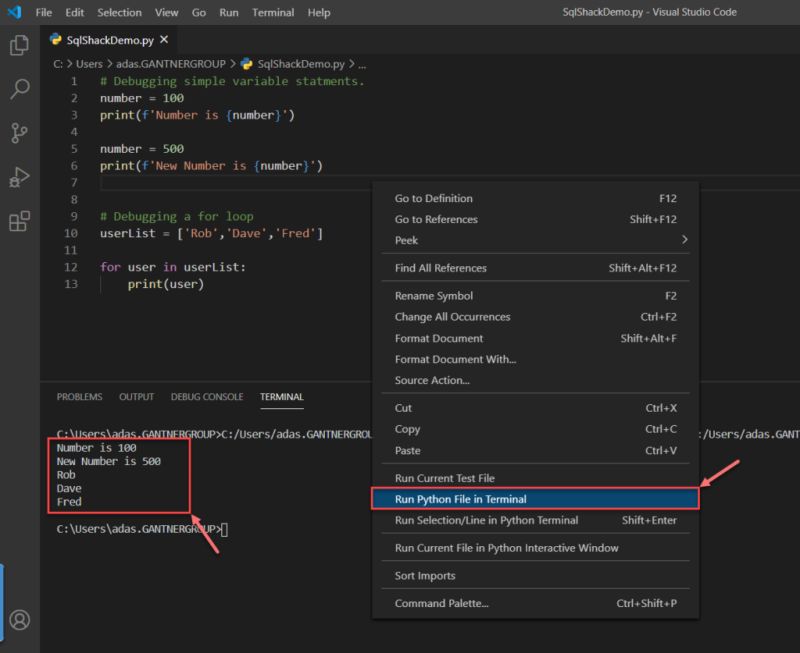Open the Terminal menu

(274, 12)
